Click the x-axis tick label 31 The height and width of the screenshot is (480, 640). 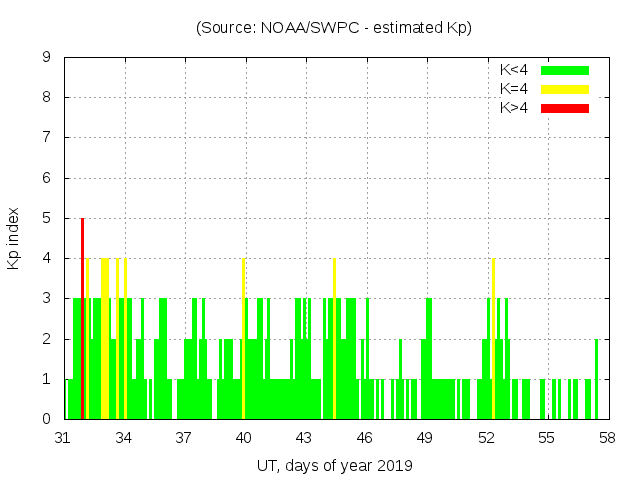coord(64,438)
